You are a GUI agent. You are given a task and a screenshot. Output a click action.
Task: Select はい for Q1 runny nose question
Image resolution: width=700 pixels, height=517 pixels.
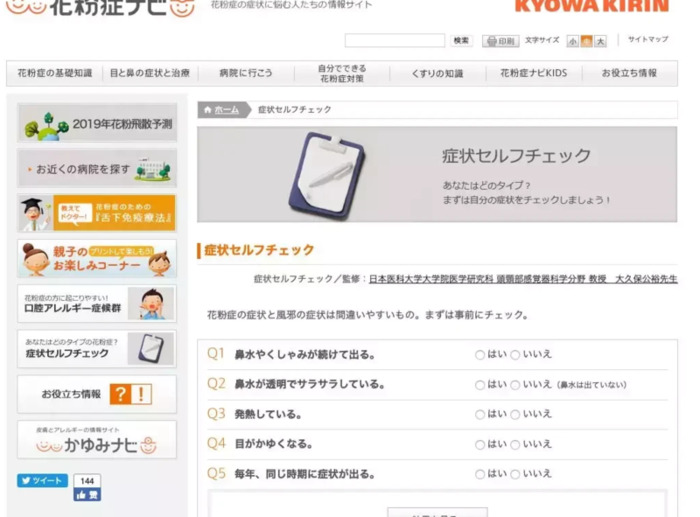click(x=479, y=355)
